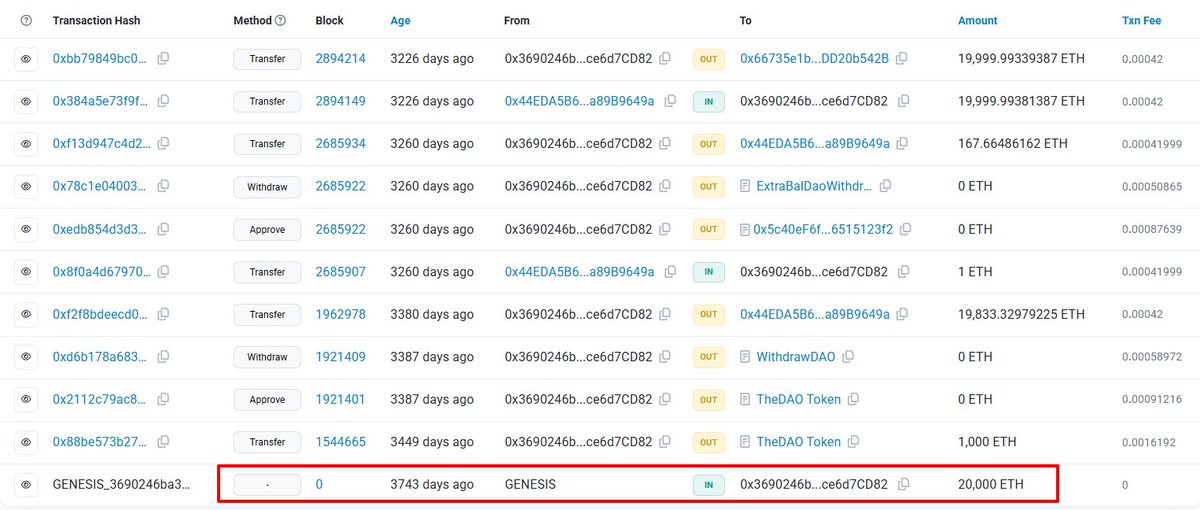Copy the 0x5c40eF6f...6515123f2 address
The height and width of the screenshot is (510, 1200).
tap(905, 229)
